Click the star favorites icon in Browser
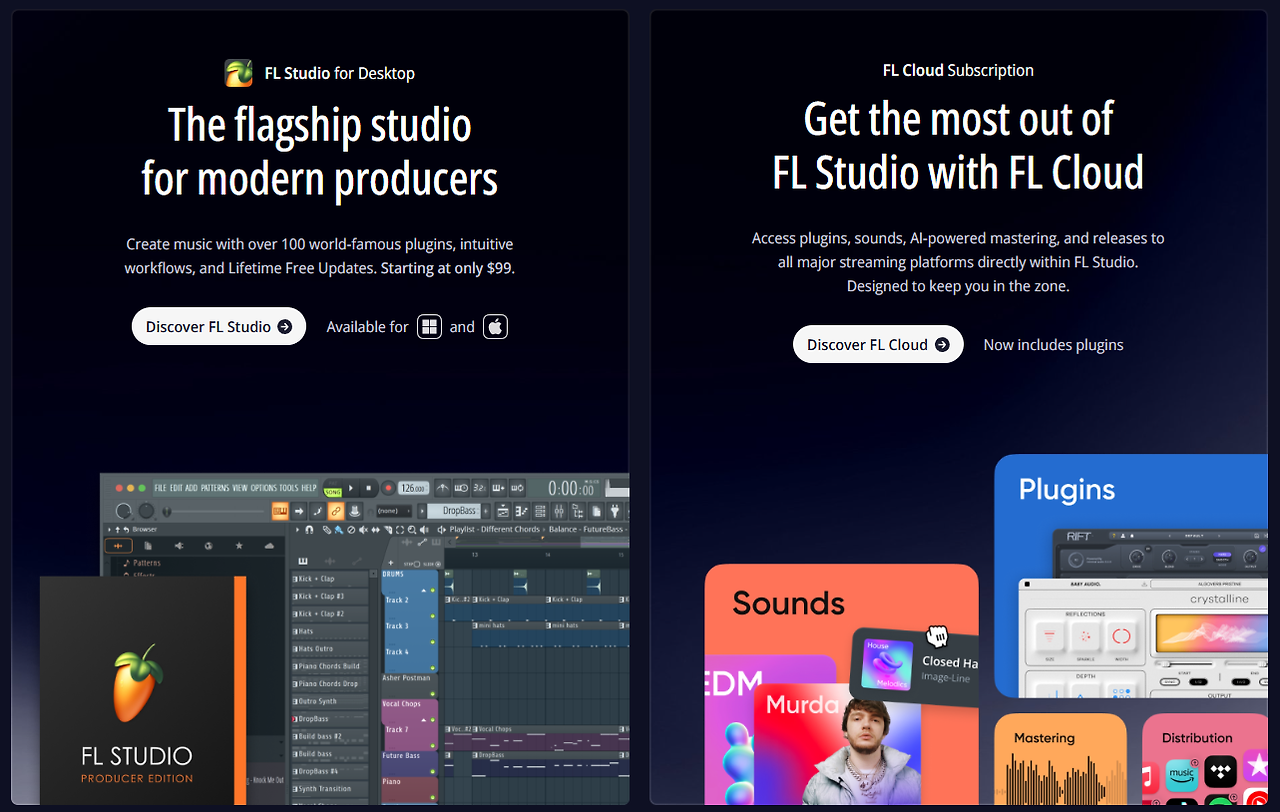The height and width of the screenshot is (812, 1280). 239,546
